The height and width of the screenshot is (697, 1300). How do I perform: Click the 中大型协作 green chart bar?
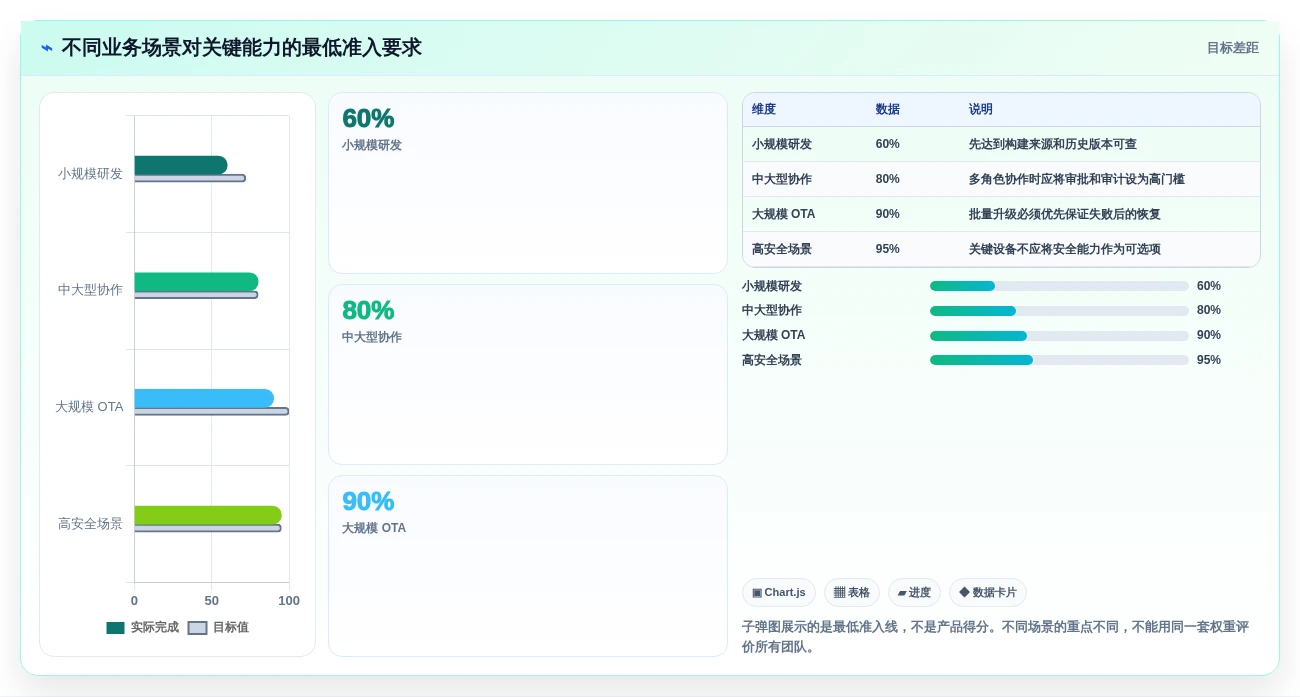pos(197,282)
